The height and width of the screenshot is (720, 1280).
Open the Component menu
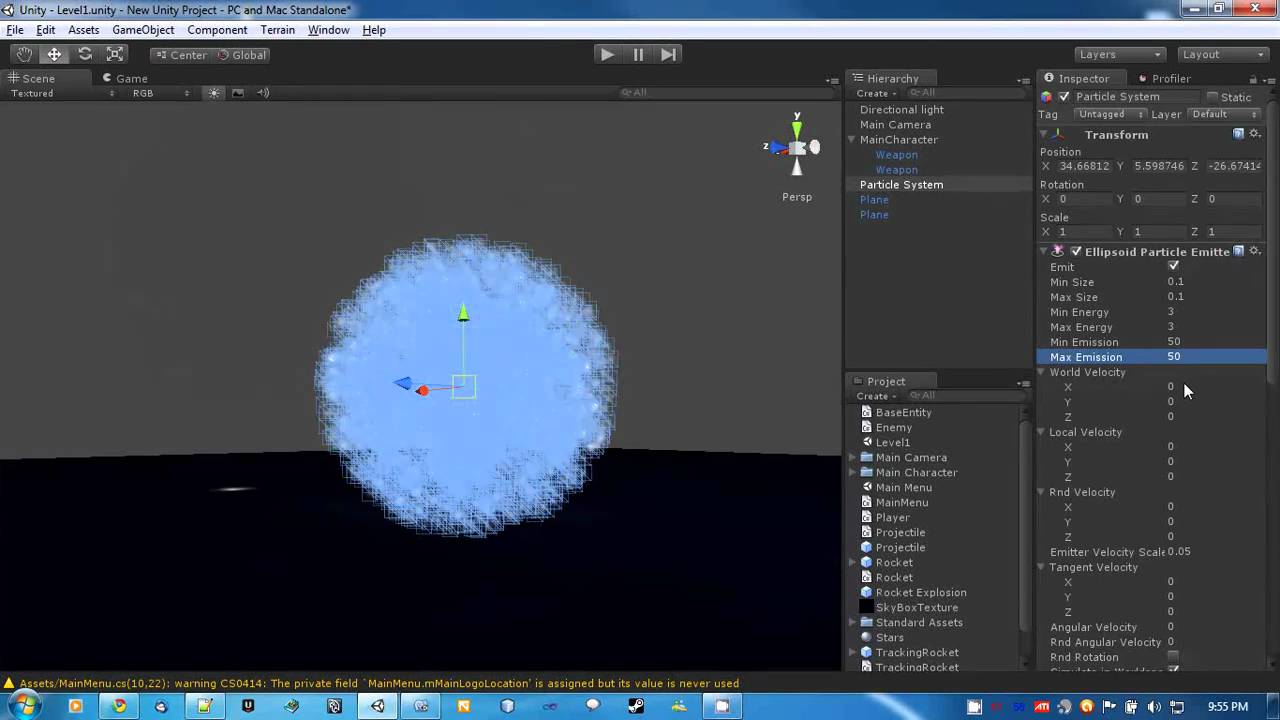pyautogui.click(x=217, y=30)
